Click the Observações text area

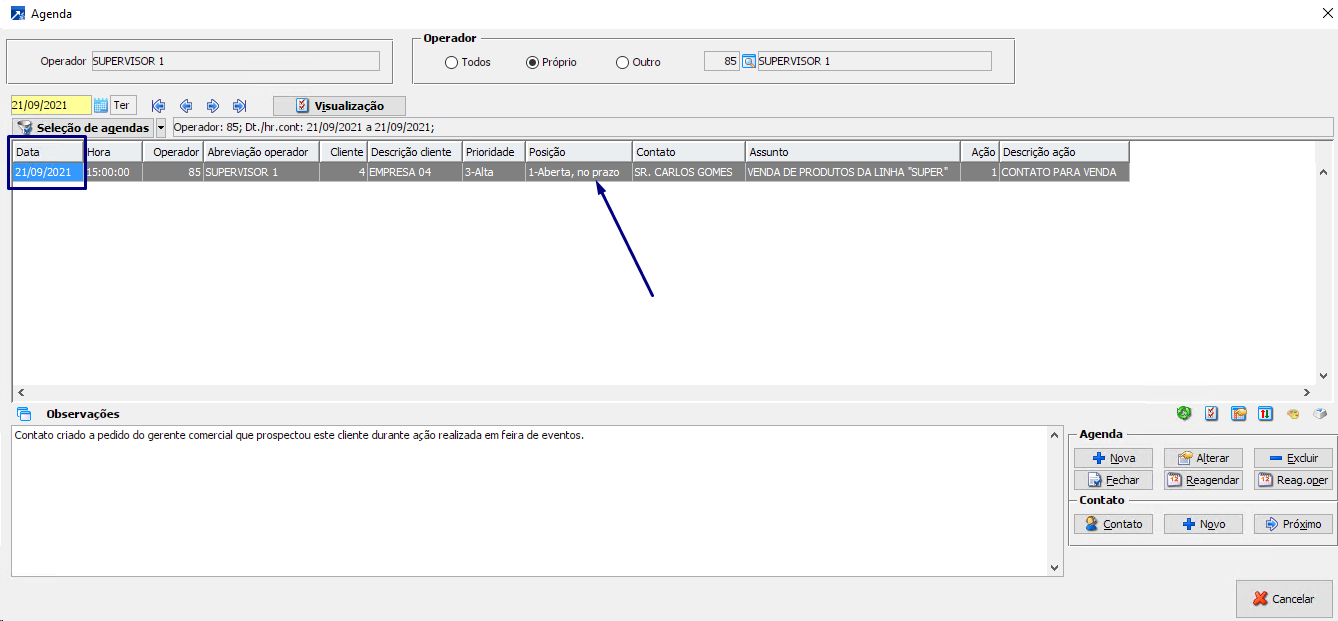point(529,501)
